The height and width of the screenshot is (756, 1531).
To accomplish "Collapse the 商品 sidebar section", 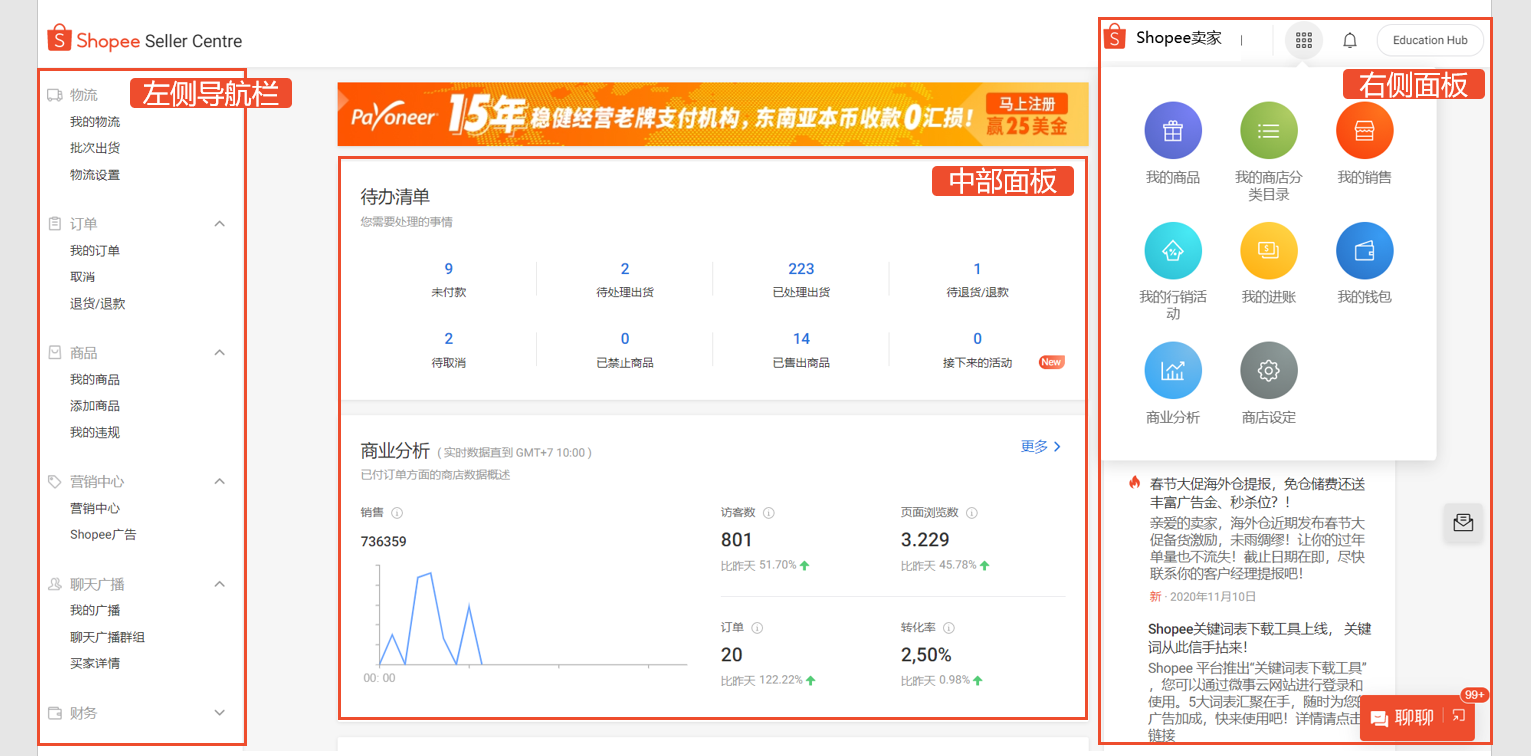I will click(x=220, y=353).
